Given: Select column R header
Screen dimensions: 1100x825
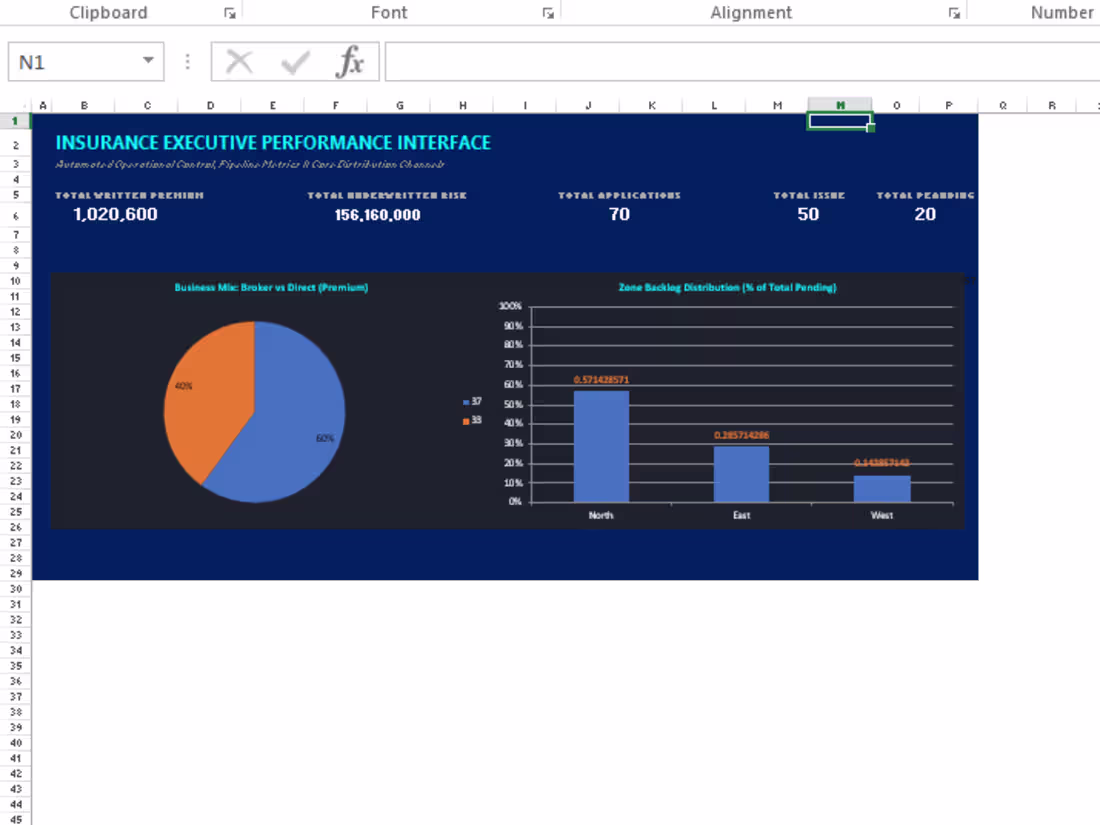Looking at the screenshot, I should click(x=1052, y=105).
